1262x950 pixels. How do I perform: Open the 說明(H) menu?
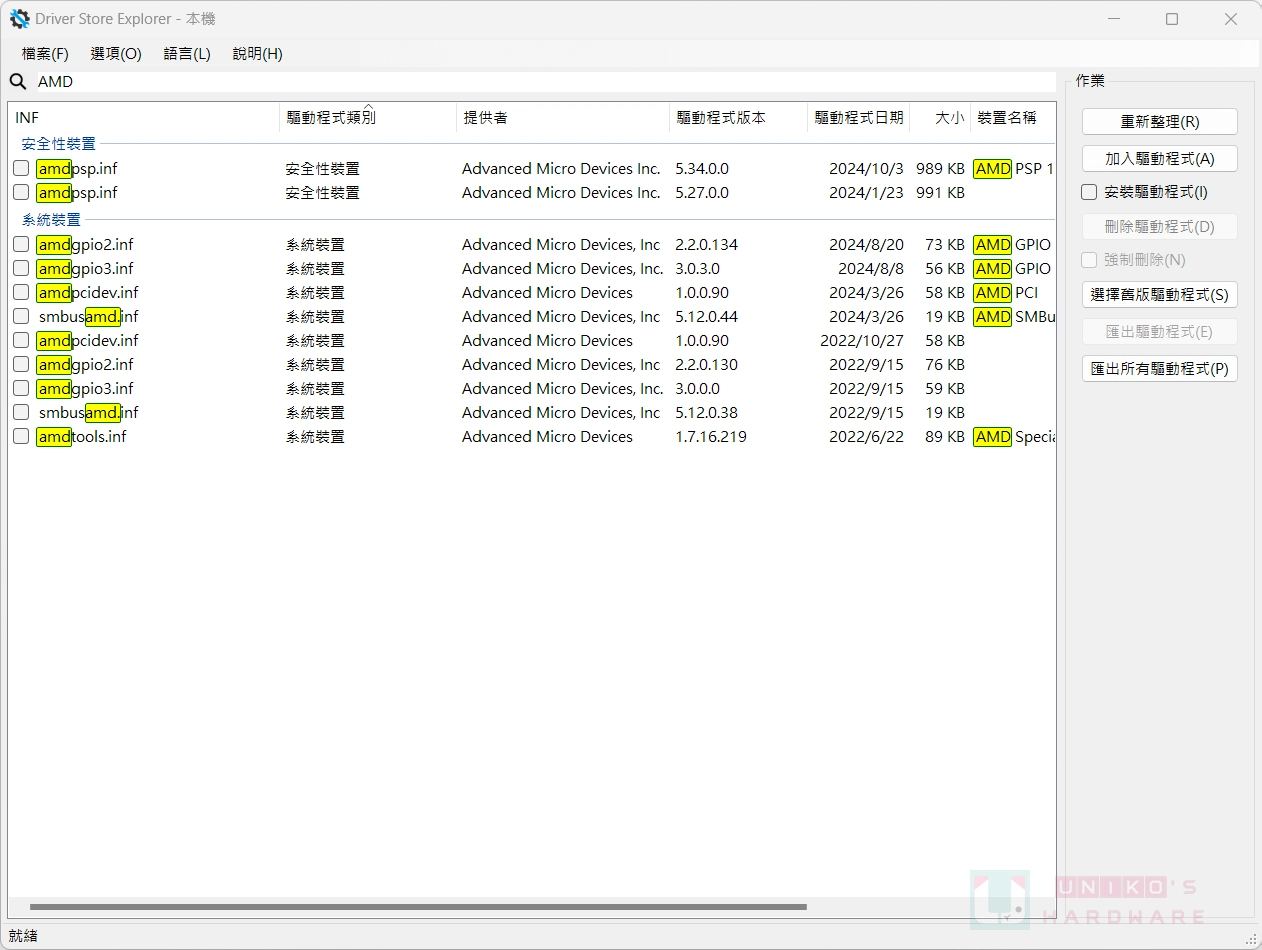257,54
